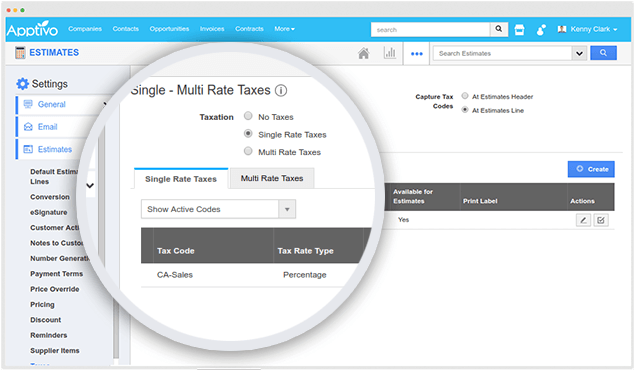Click the Available for Estimates column header
Viewport: 635px width, 371px height.
[x=413, y=196]
